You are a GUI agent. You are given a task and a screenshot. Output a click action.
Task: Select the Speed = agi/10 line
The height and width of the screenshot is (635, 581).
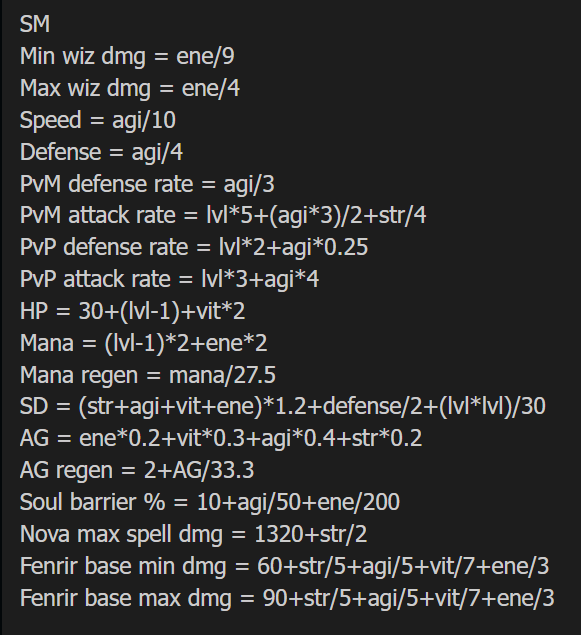click(x=98, y=120)
